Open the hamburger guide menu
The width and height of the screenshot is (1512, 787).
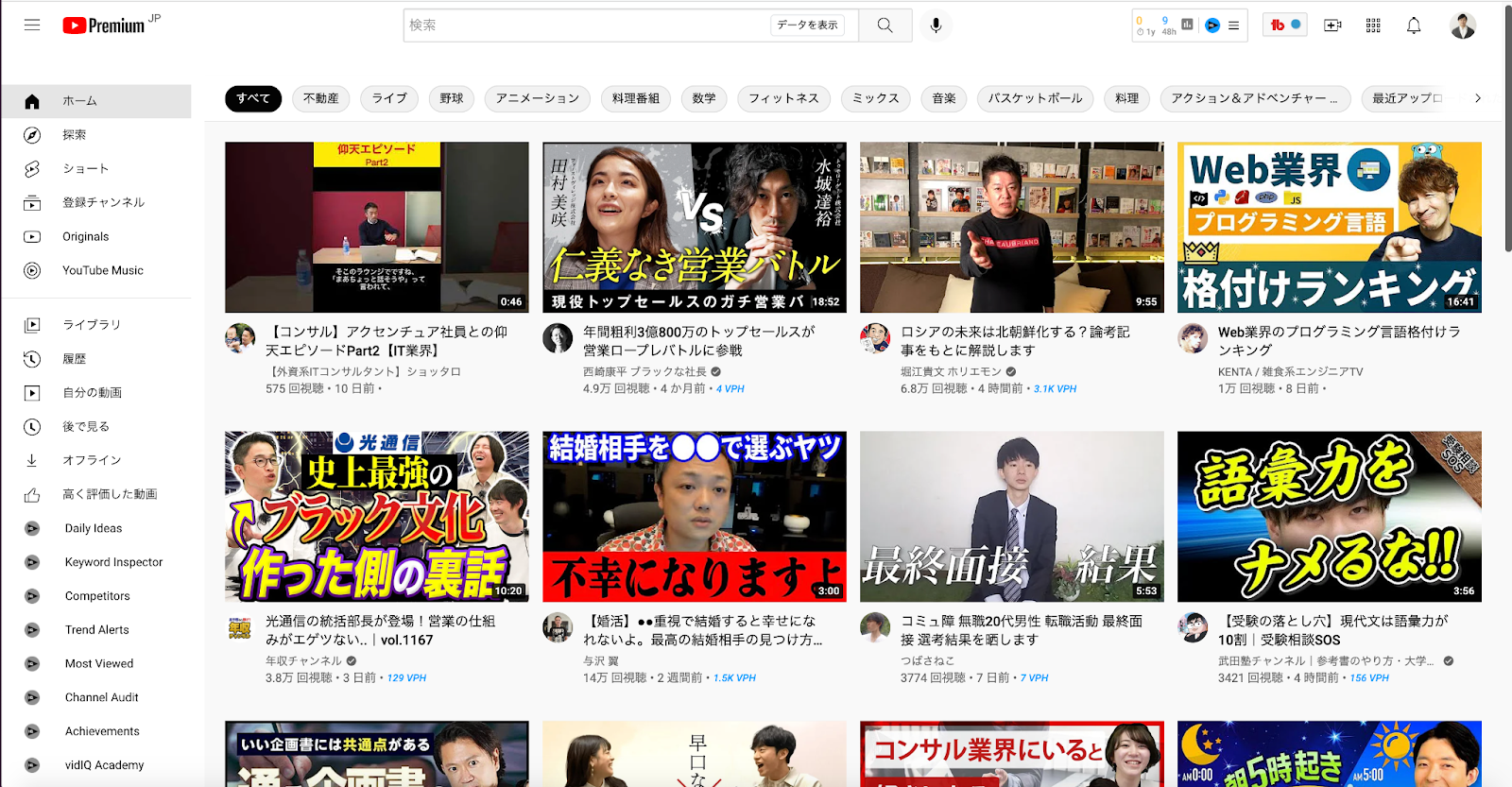click(x=32, y=26)
